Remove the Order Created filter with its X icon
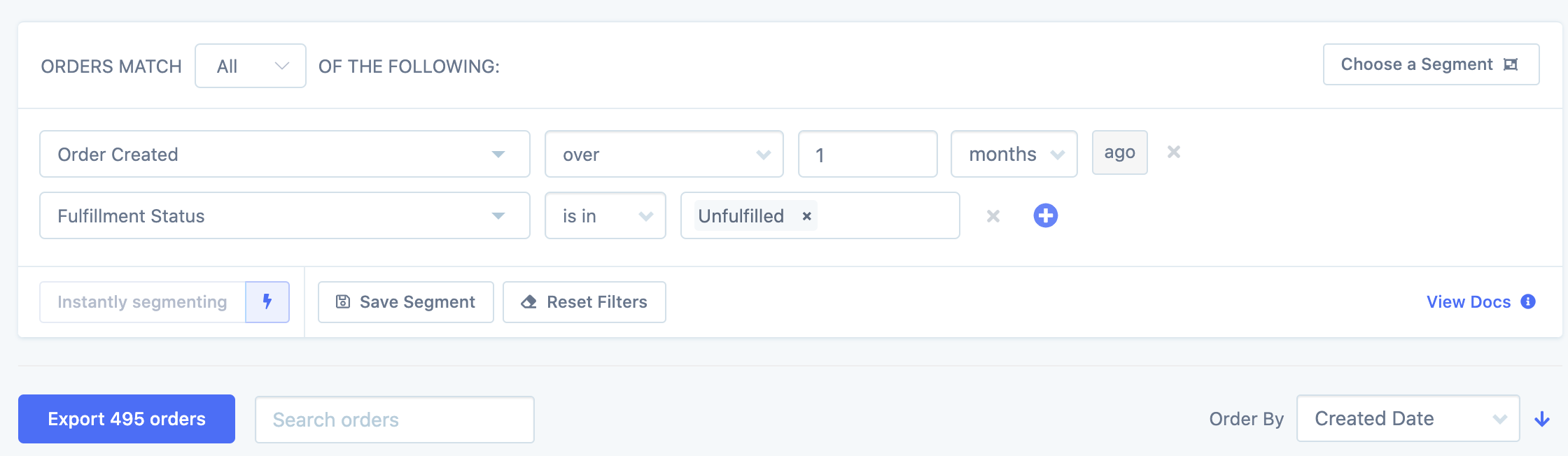Screen dimensions: 1568x456 (1173, 152)
